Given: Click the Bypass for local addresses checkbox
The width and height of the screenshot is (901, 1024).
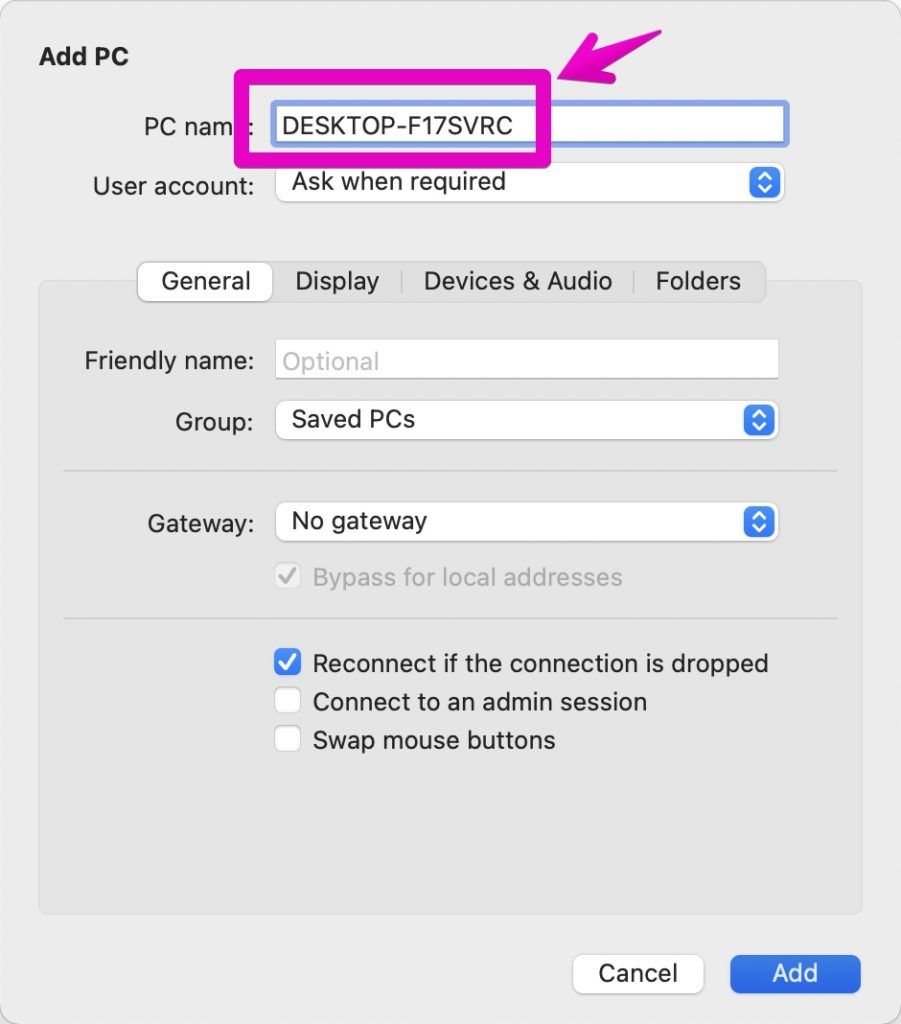Looking at the screenshot, I should 287,576.
